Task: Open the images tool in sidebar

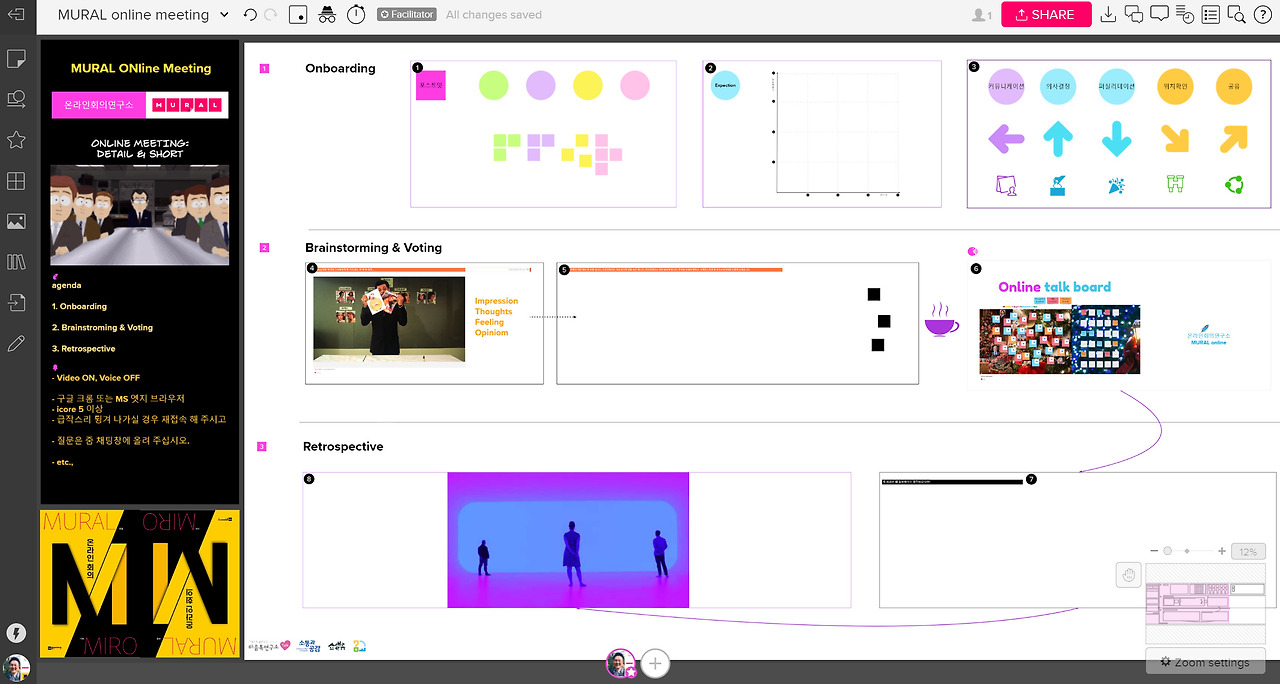Action: coord(16,222)
